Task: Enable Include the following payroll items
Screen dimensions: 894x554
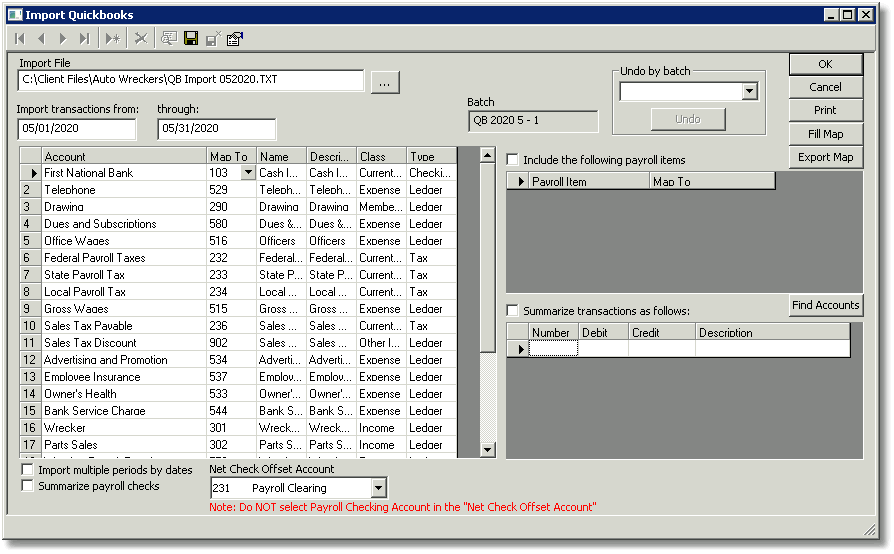Action: pos(513,160)
